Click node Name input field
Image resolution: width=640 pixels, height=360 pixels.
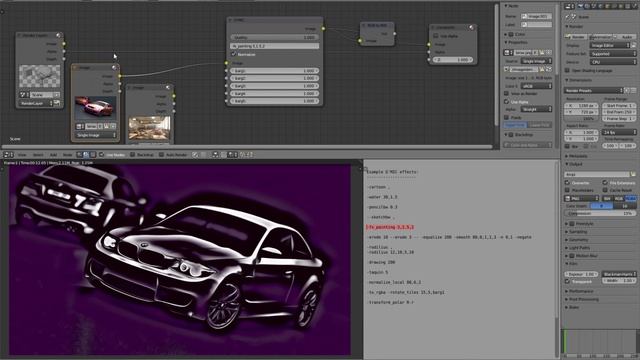pyautogui.click(x=536, y=16)
